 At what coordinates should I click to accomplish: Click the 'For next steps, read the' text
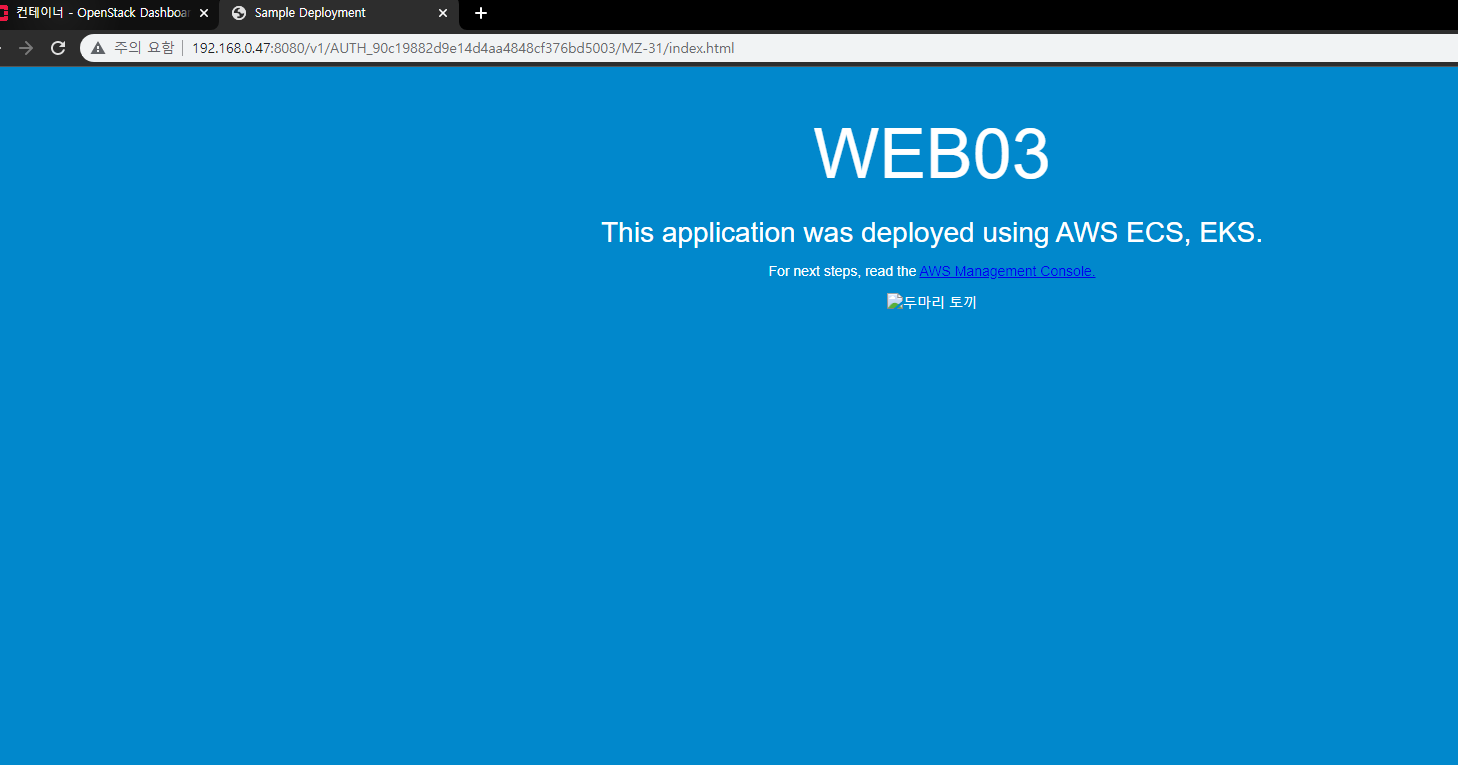click(x=842, y=271)
